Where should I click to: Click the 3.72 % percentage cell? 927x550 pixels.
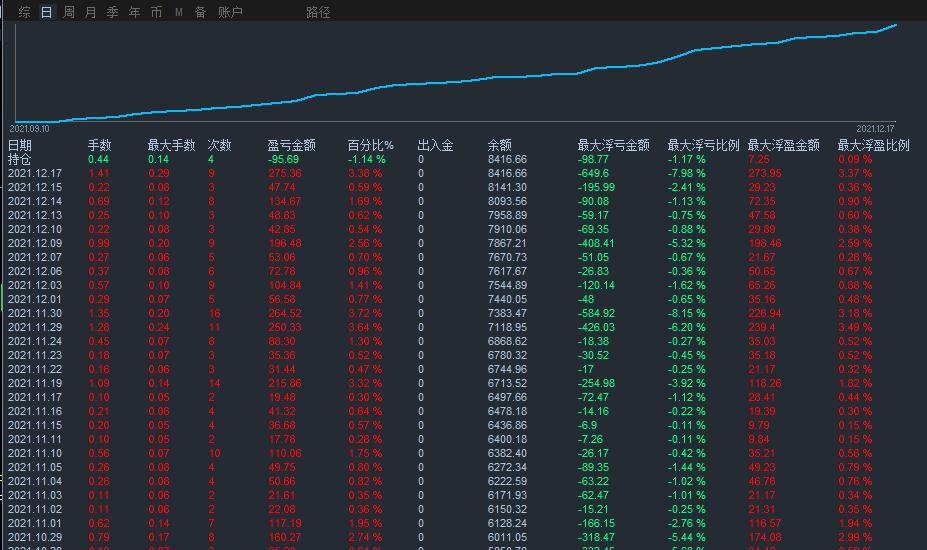(x=365, y=313)
